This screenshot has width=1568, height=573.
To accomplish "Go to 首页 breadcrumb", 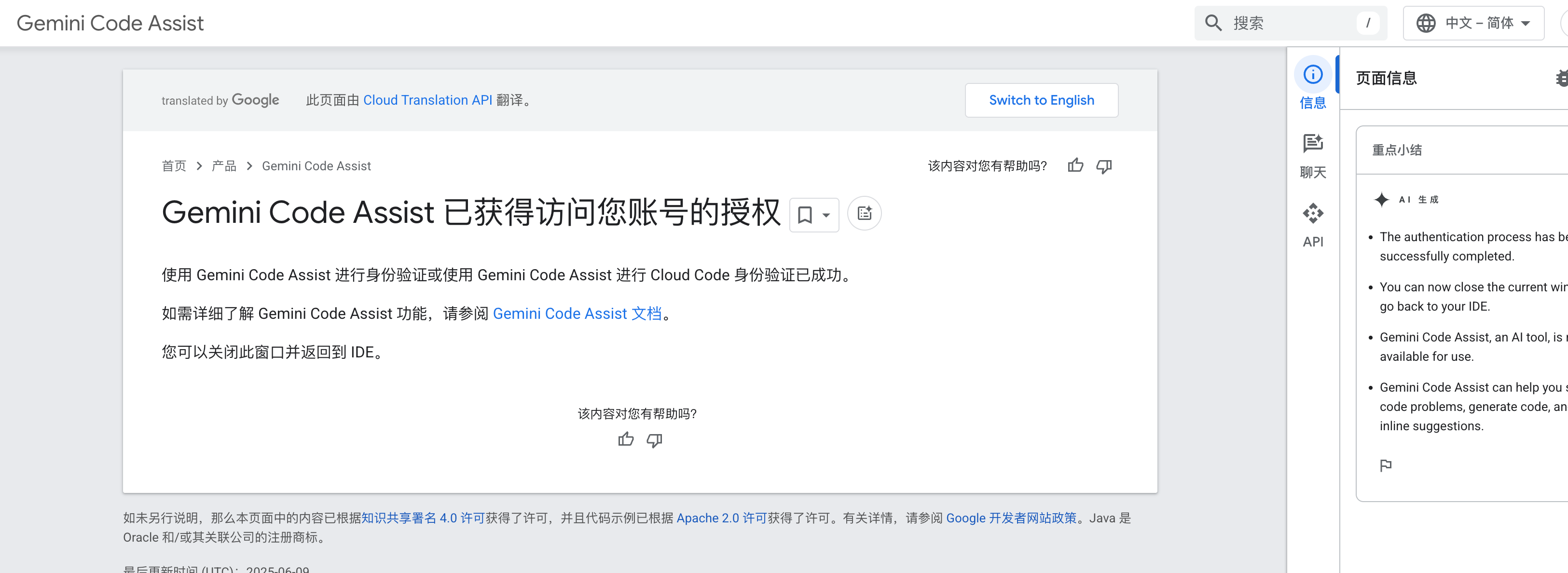I will point(174,166).
